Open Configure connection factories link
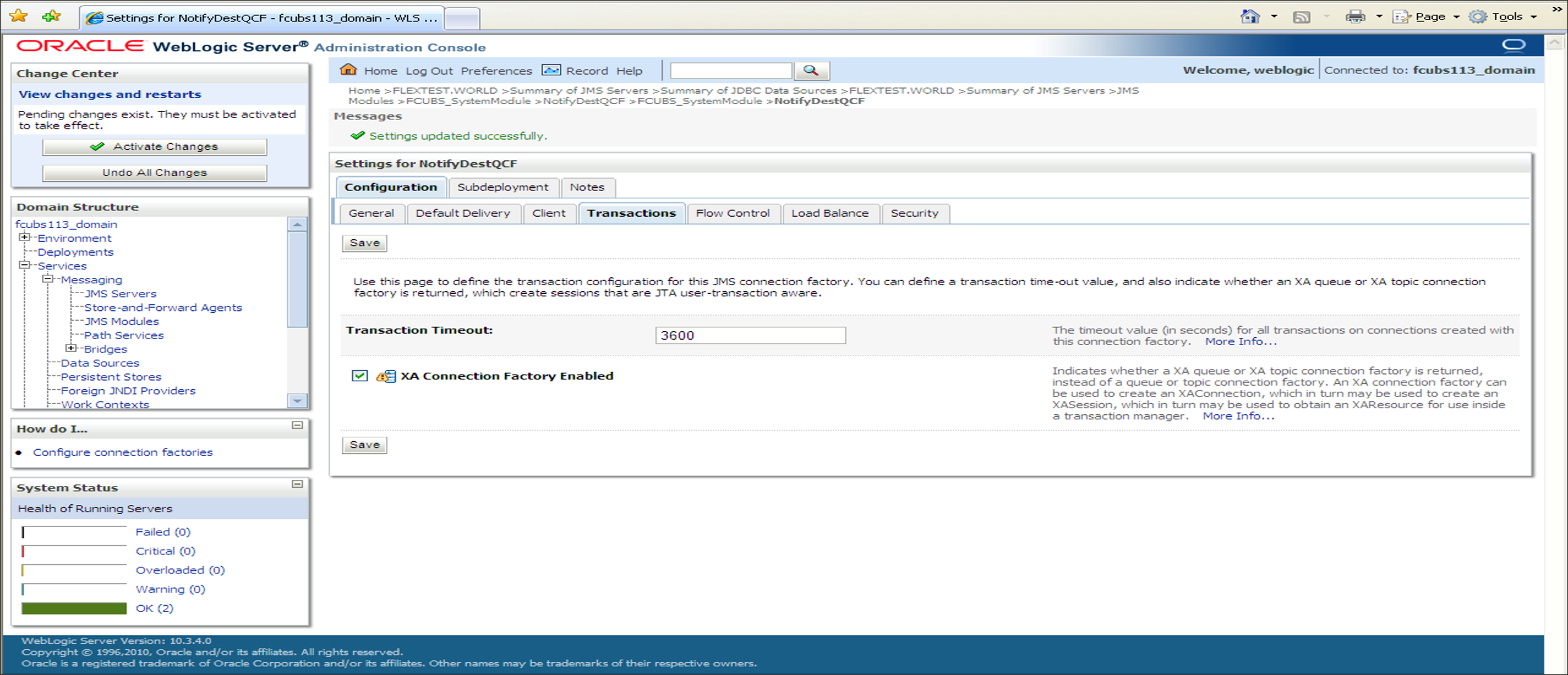This screenshot has width=1568, height=675. click(x=122, y=452)
